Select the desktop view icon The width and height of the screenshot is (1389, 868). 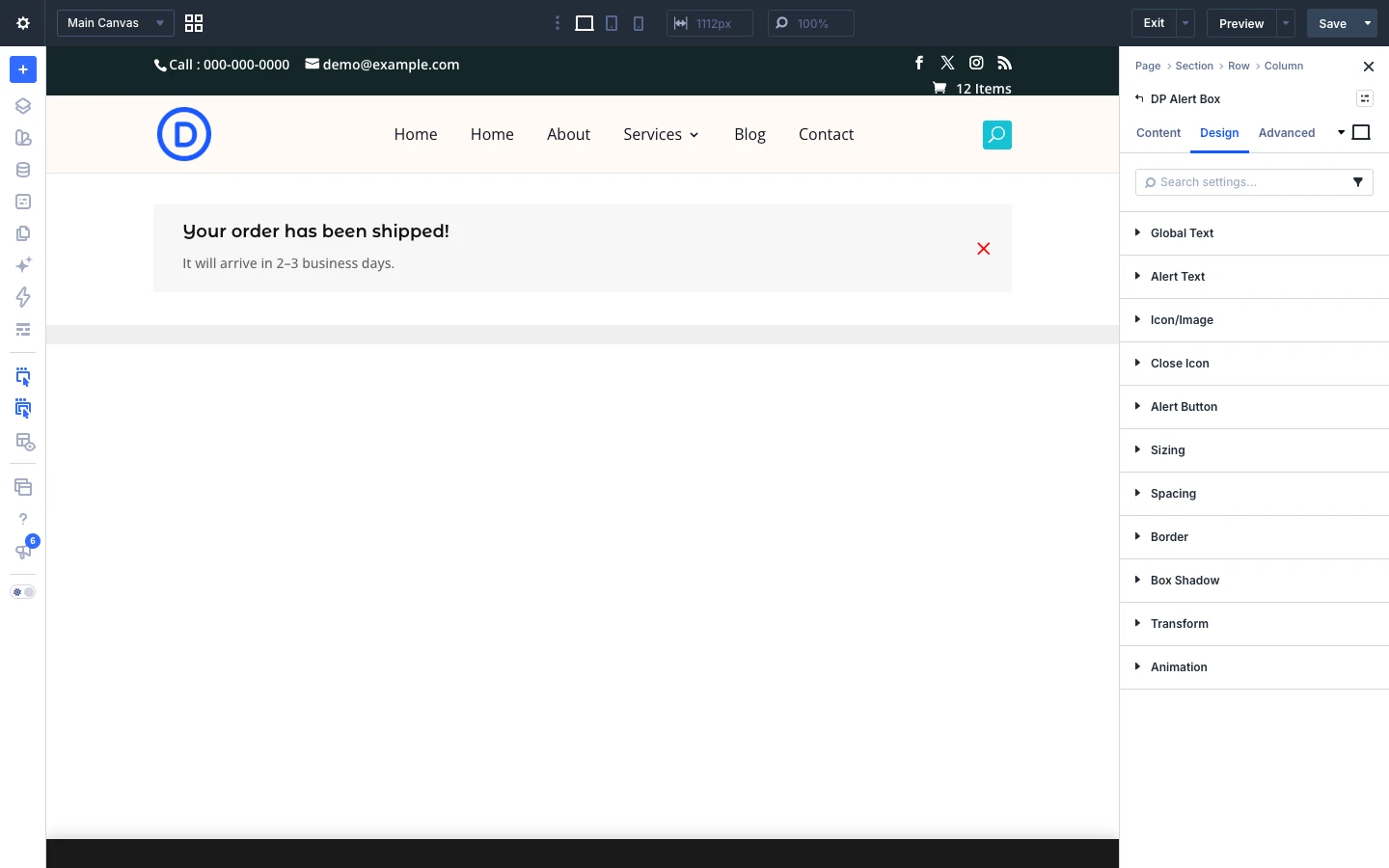pyautogui.click(x=585, y=23)
